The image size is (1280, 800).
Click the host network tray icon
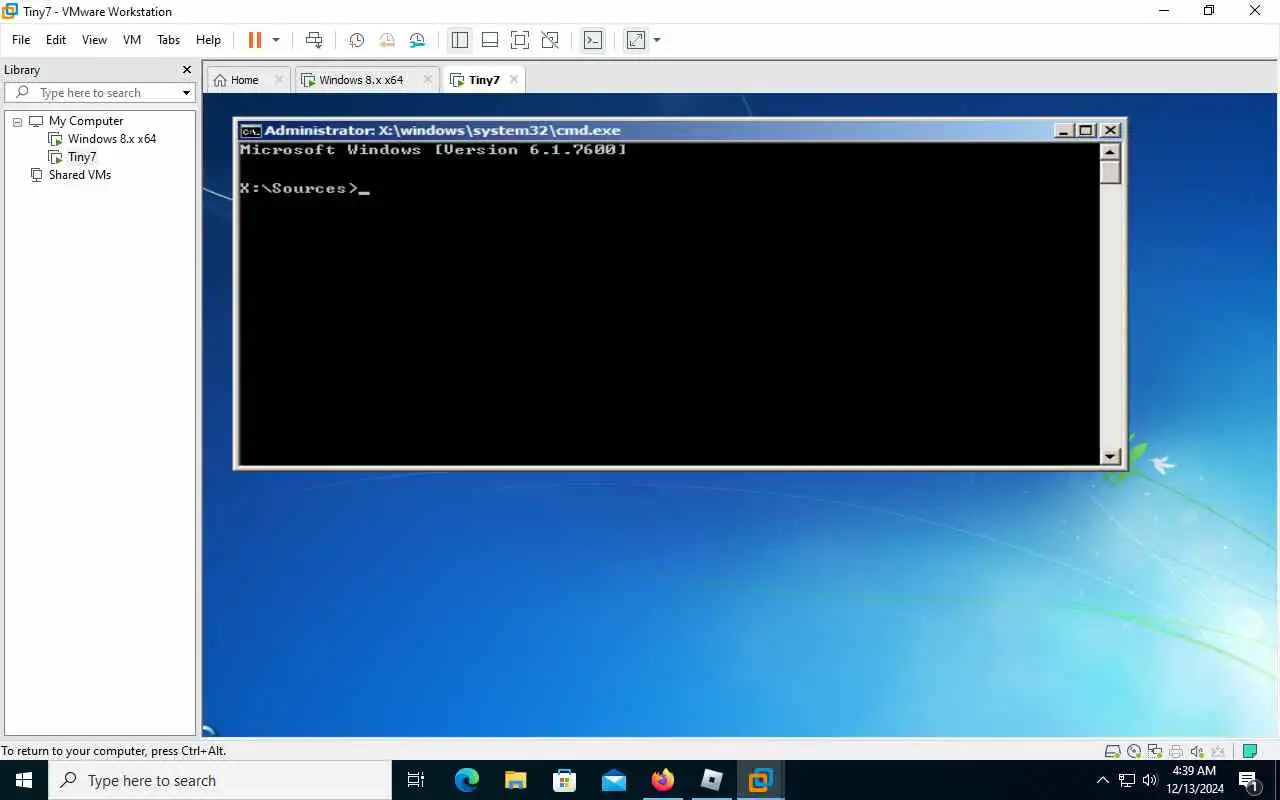click(1127, 780)
